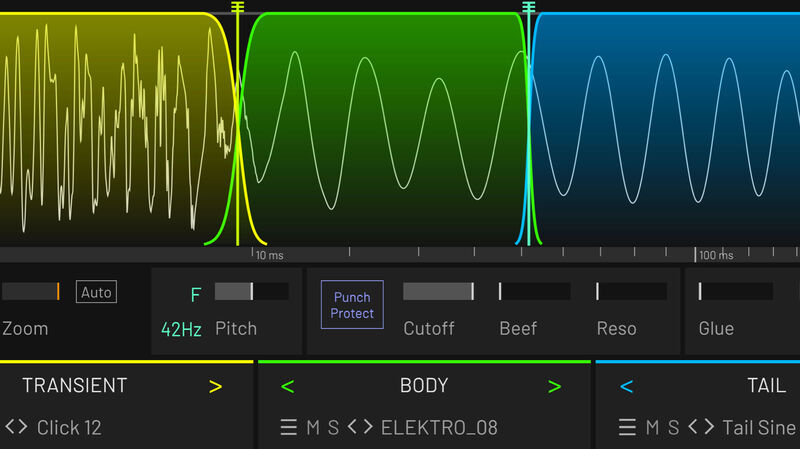This screenshot has height=449, width=800.
Task: Click the code brackets icon beside ELEKTRO_08
Action: point(360,428)
